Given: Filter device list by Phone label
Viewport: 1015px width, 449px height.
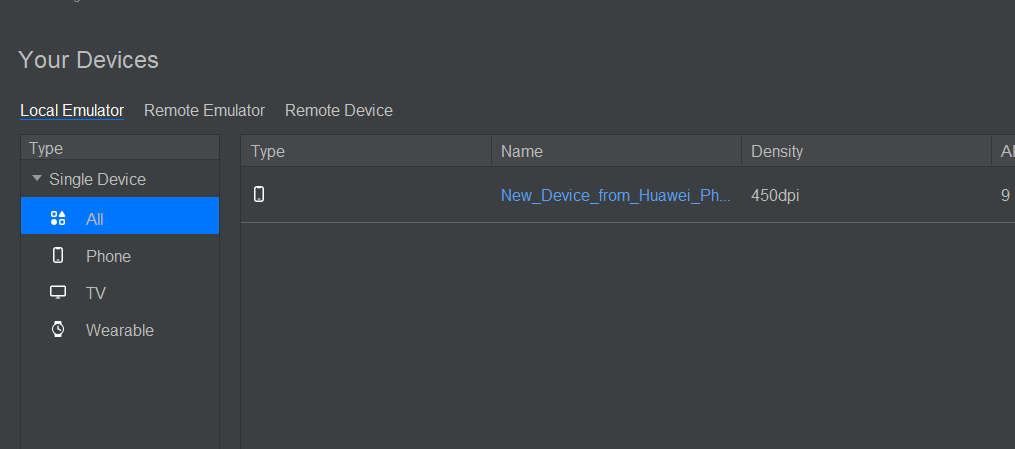Looking at the screenshot, I should [x=108, y=256].
